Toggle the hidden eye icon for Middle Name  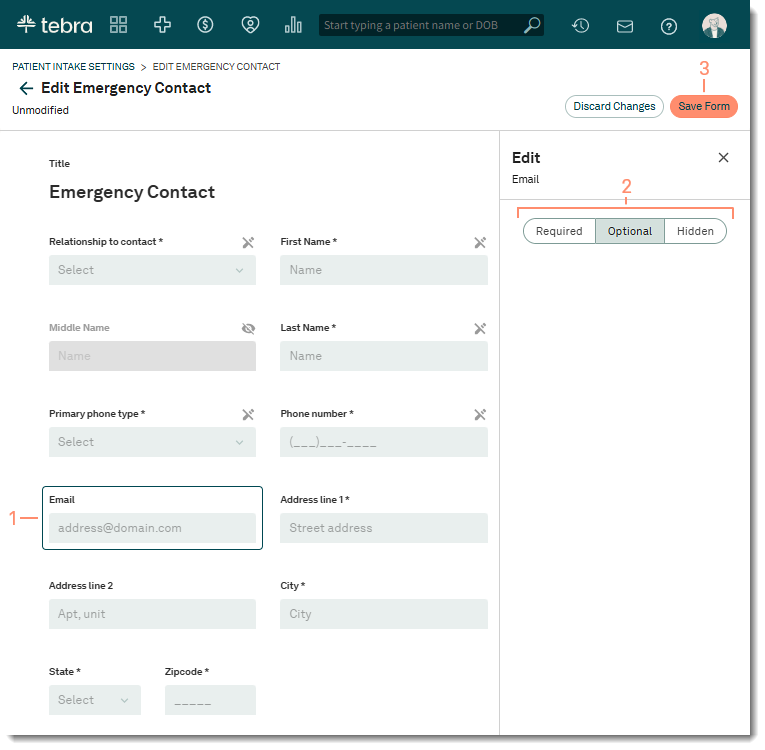pos(248,328)
